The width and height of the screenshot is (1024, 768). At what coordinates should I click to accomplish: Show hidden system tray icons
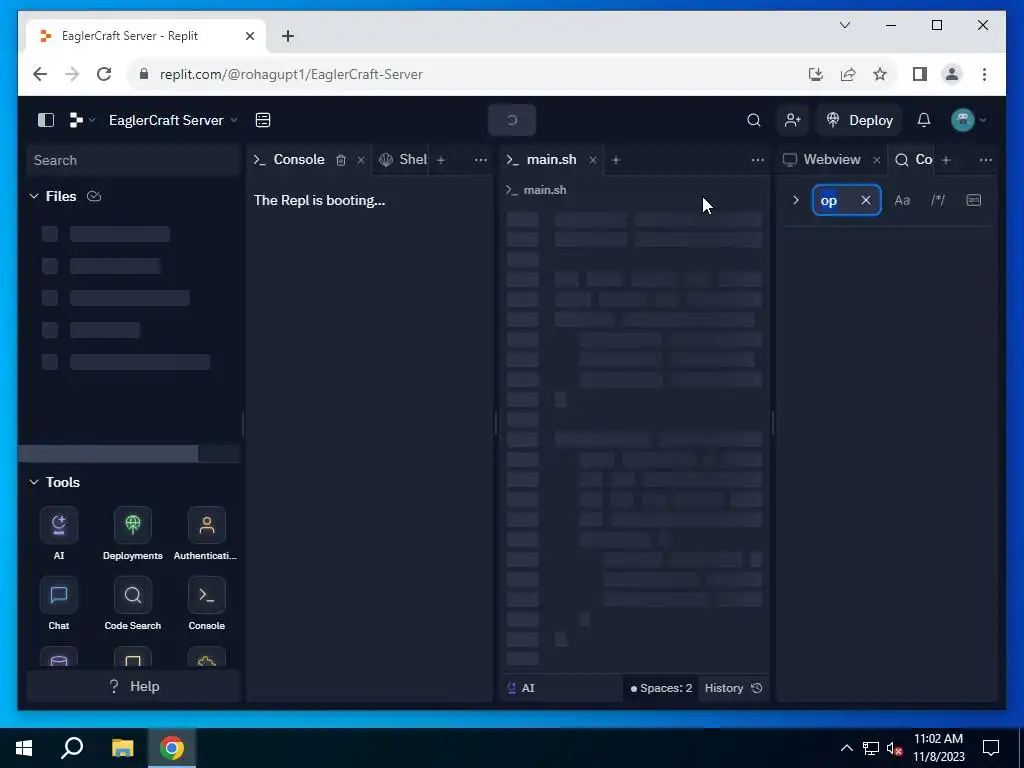click(846, 748)
